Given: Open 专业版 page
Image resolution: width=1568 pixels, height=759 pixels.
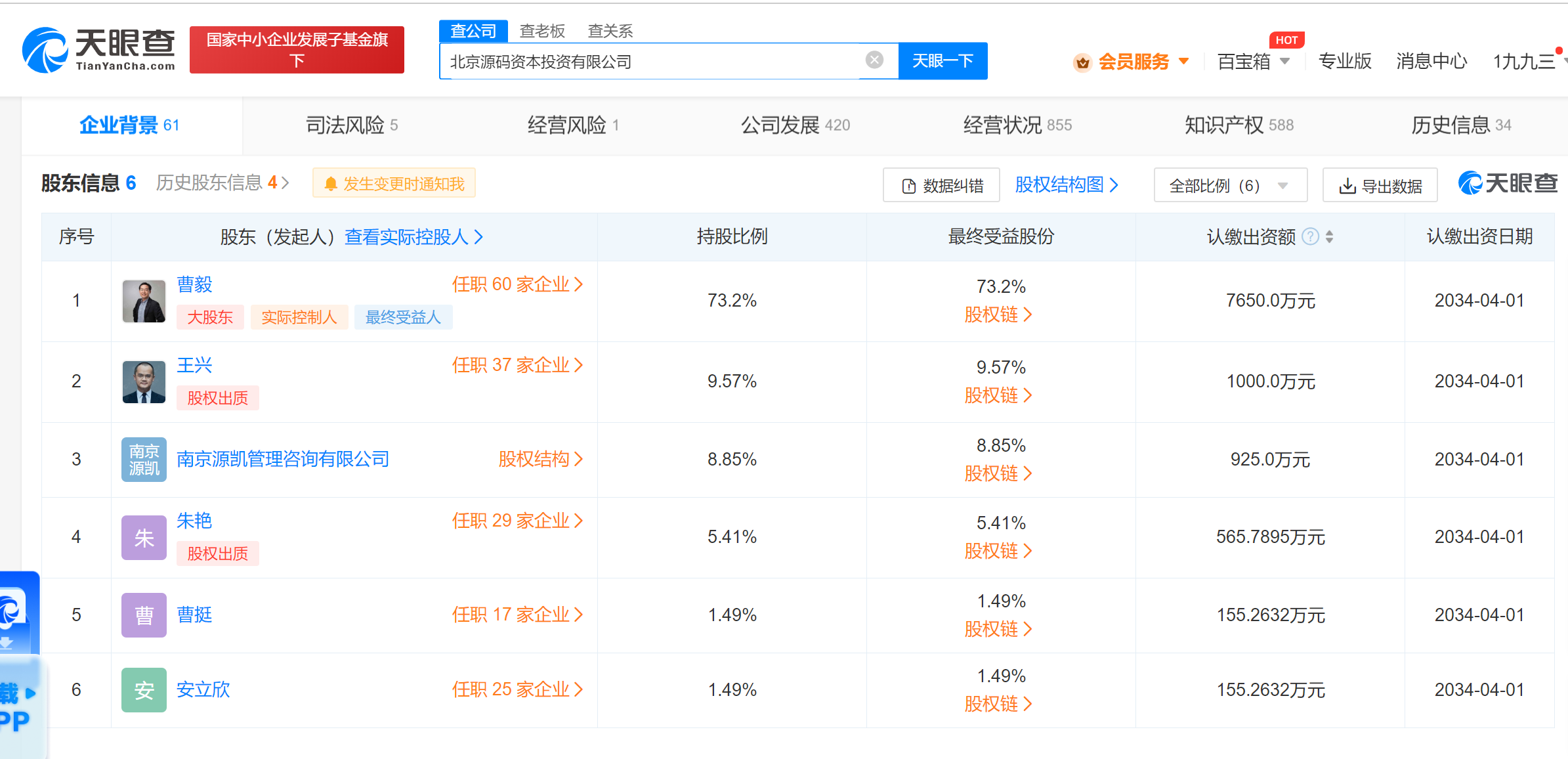Looking at the screenshot, I should pyautogui.click(x=1345, y=61).
